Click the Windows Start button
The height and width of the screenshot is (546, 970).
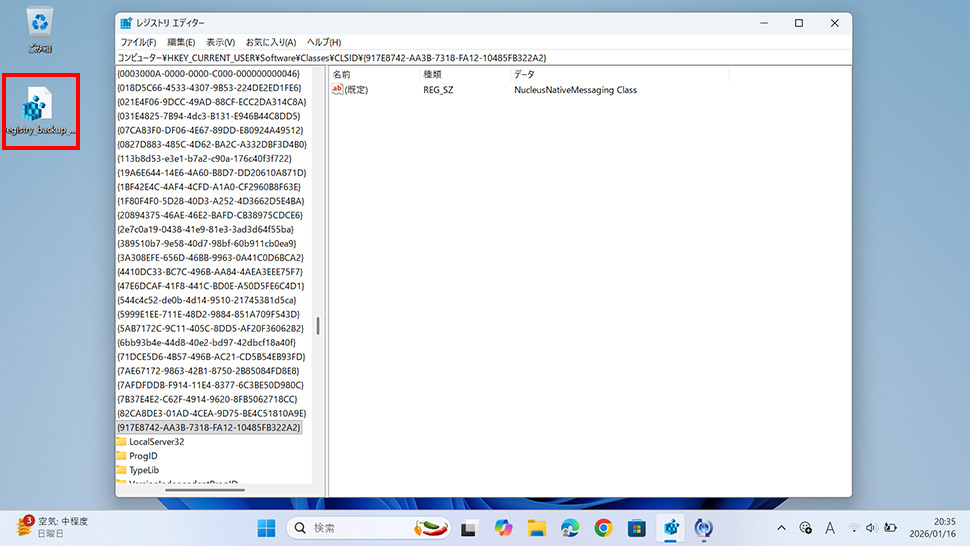coord(267,527)
